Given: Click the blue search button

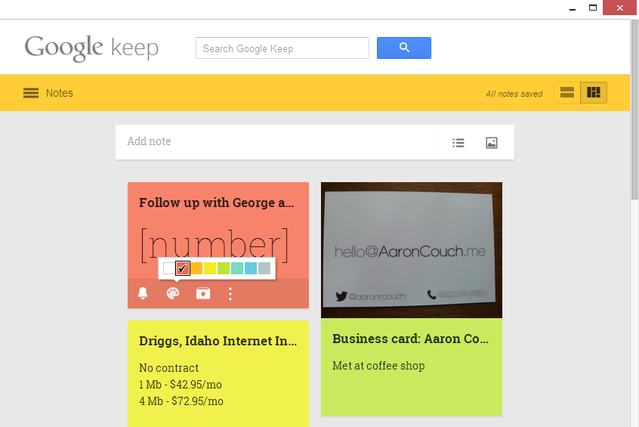Looking at the screenshot, I should (x=403, y=48).
